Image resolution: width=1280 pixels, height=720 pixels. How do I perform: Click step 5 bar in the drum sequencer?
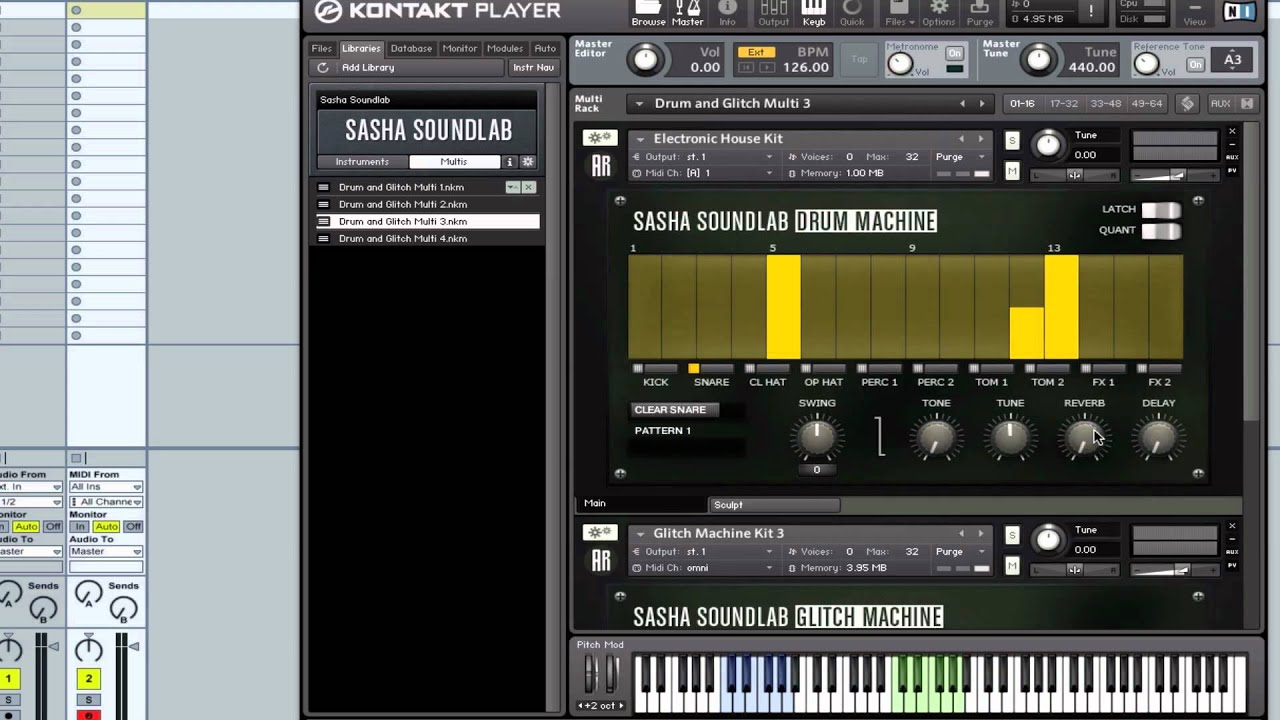point(784,307)
